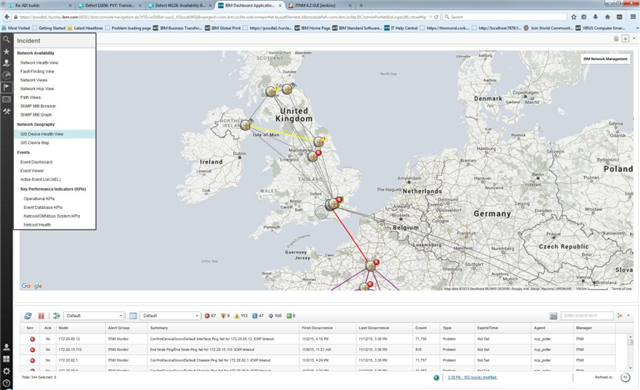This screenshot has height=390, width=640.
Task: Click the event list vertical scrollbar
Action: click(630, 352)
